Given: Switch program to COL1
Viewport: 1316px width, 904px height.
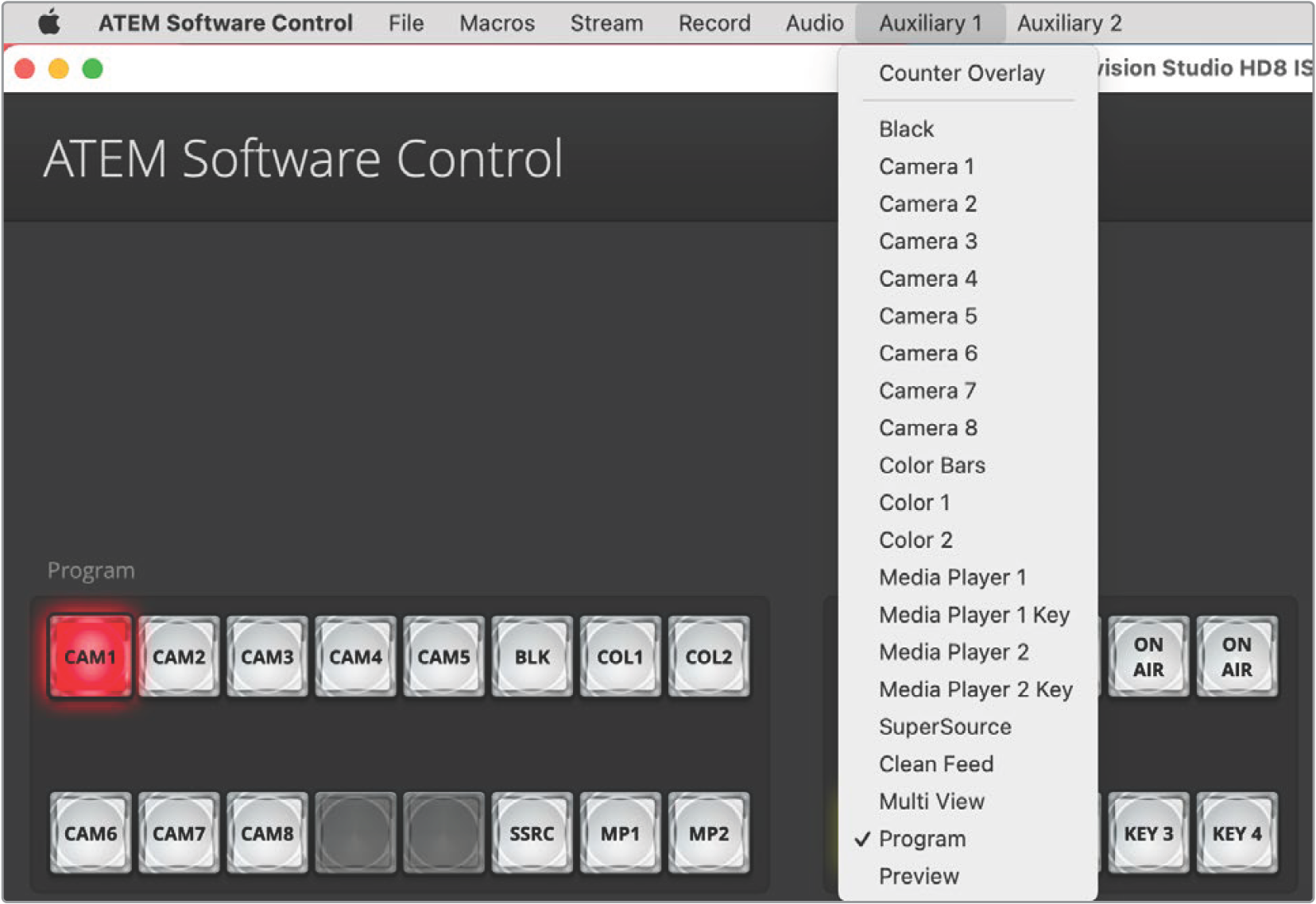Looking at the screenshot, I should (x=620, y=657).
